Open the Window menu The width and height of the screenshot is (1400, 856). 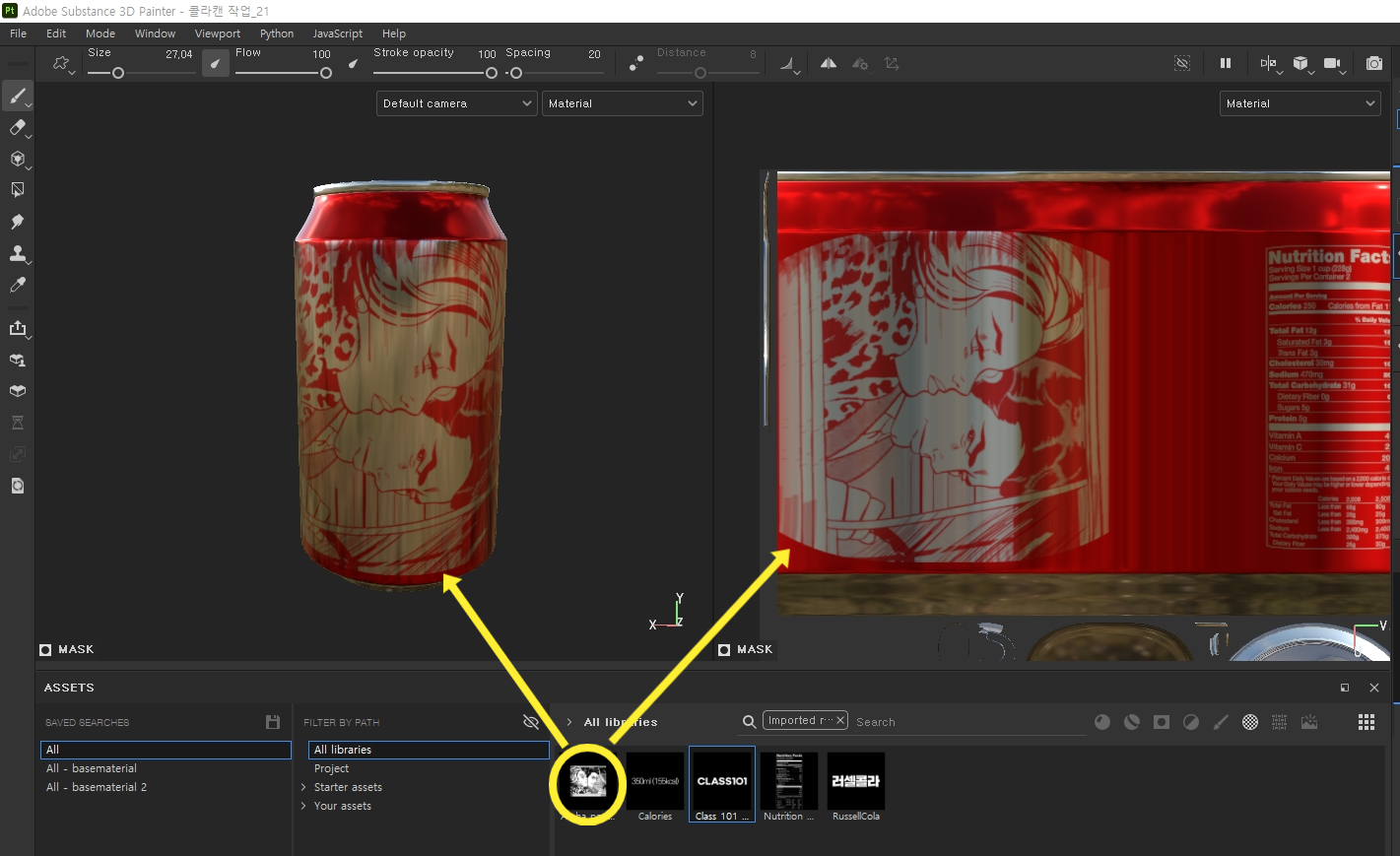pyautogui.click(x=155, y=33)
